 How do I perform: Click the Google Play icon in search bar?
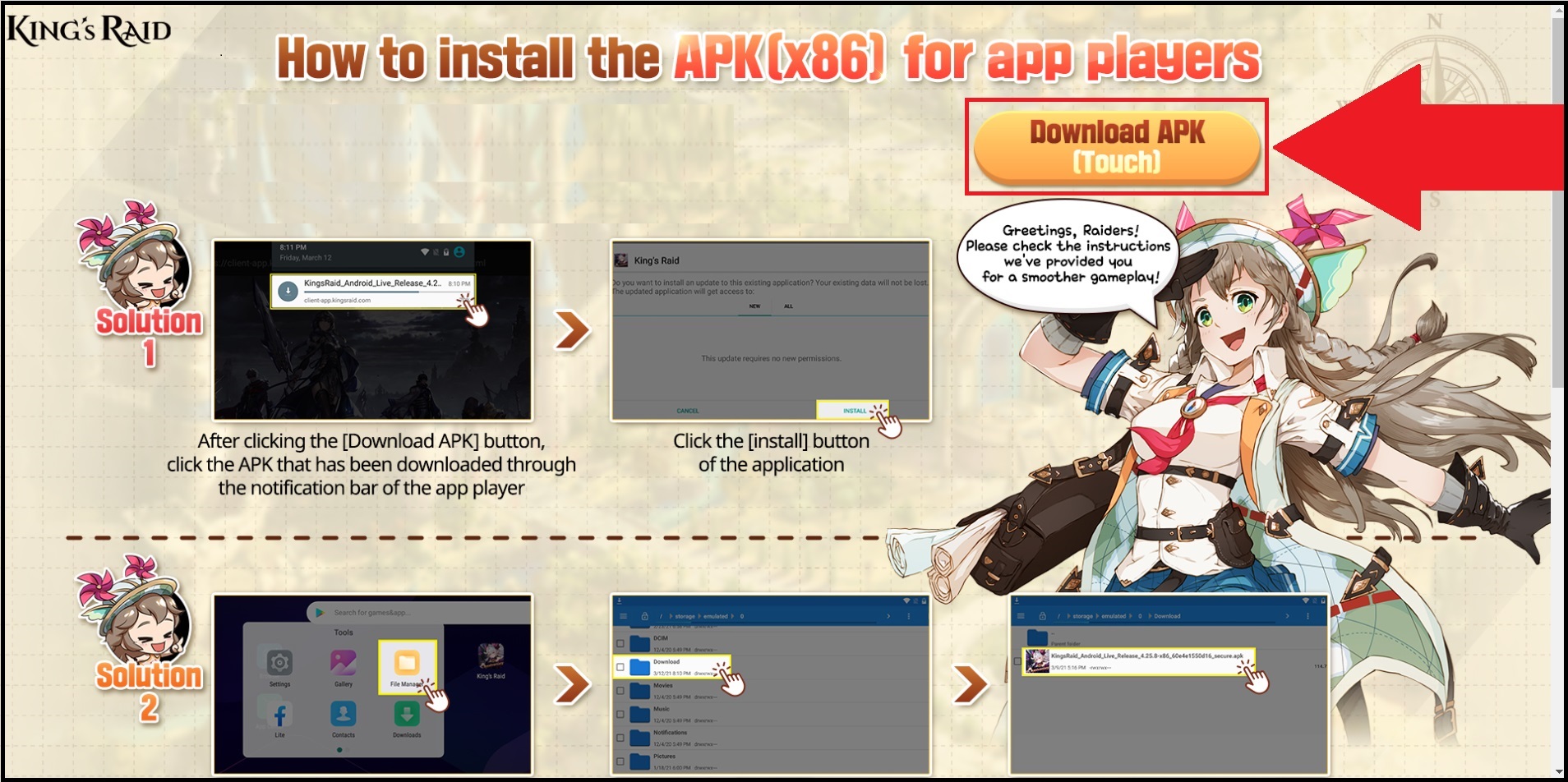coord(320,613)
